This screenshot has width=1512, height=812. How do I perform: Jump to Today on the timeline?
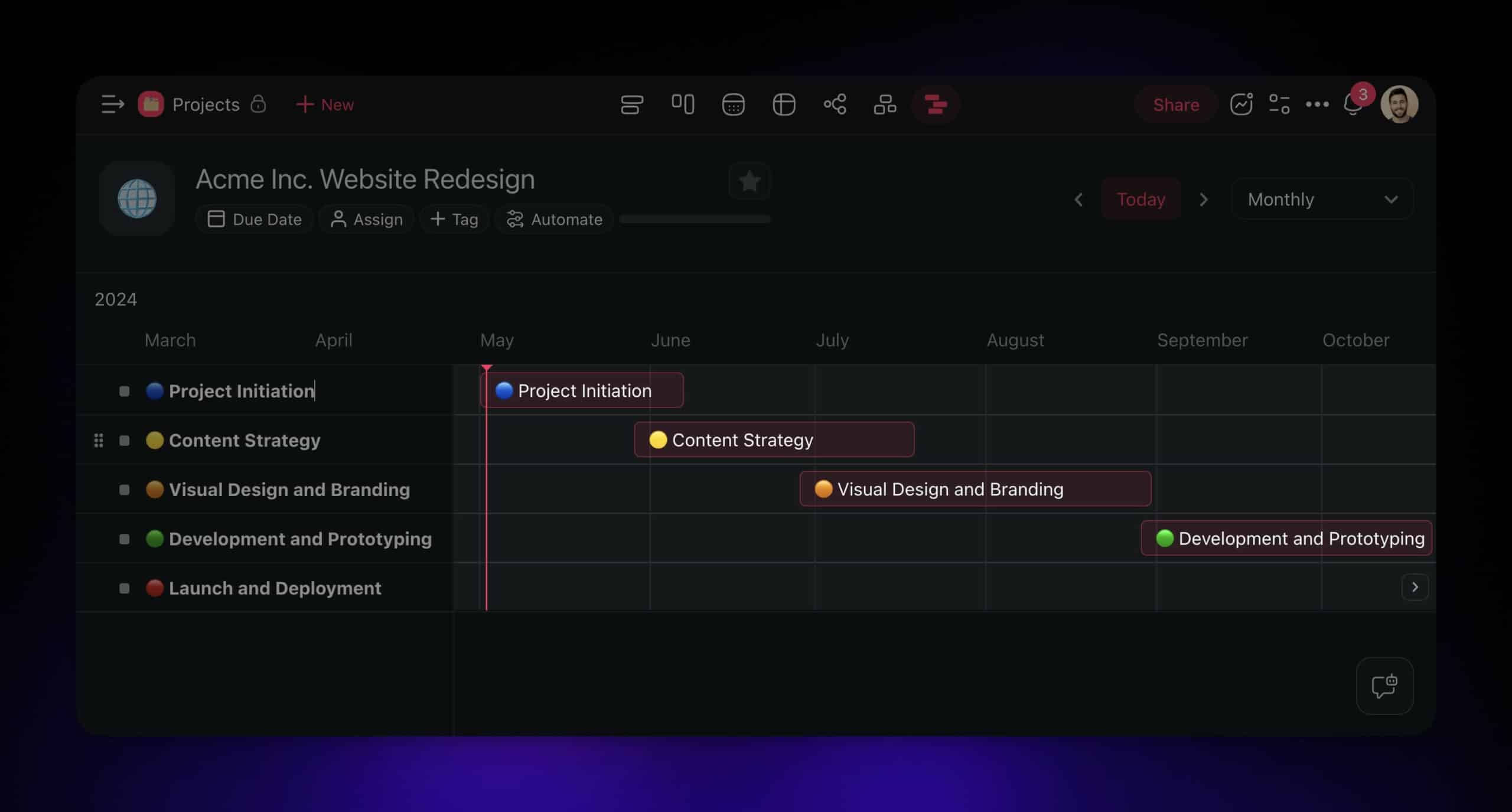pos(1140,199)
